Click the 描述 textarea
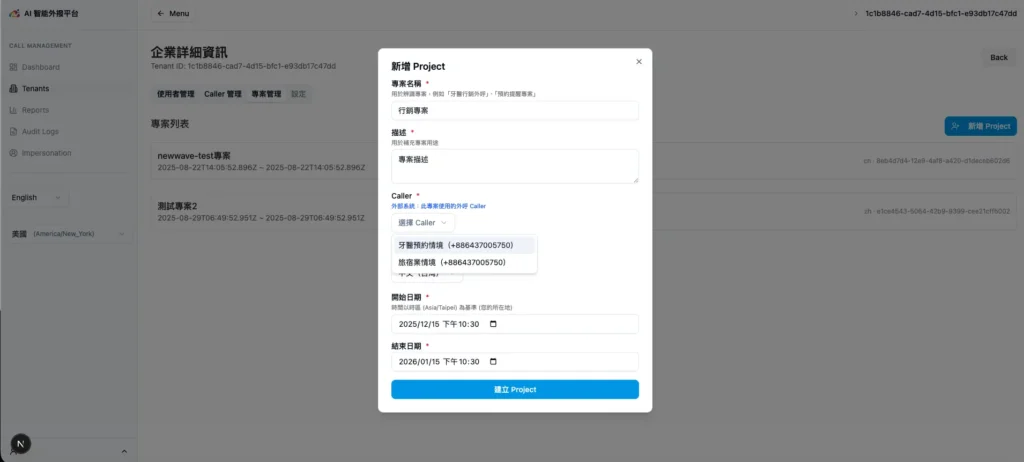Screen dimensions: 1024x462 coord(515,166)
